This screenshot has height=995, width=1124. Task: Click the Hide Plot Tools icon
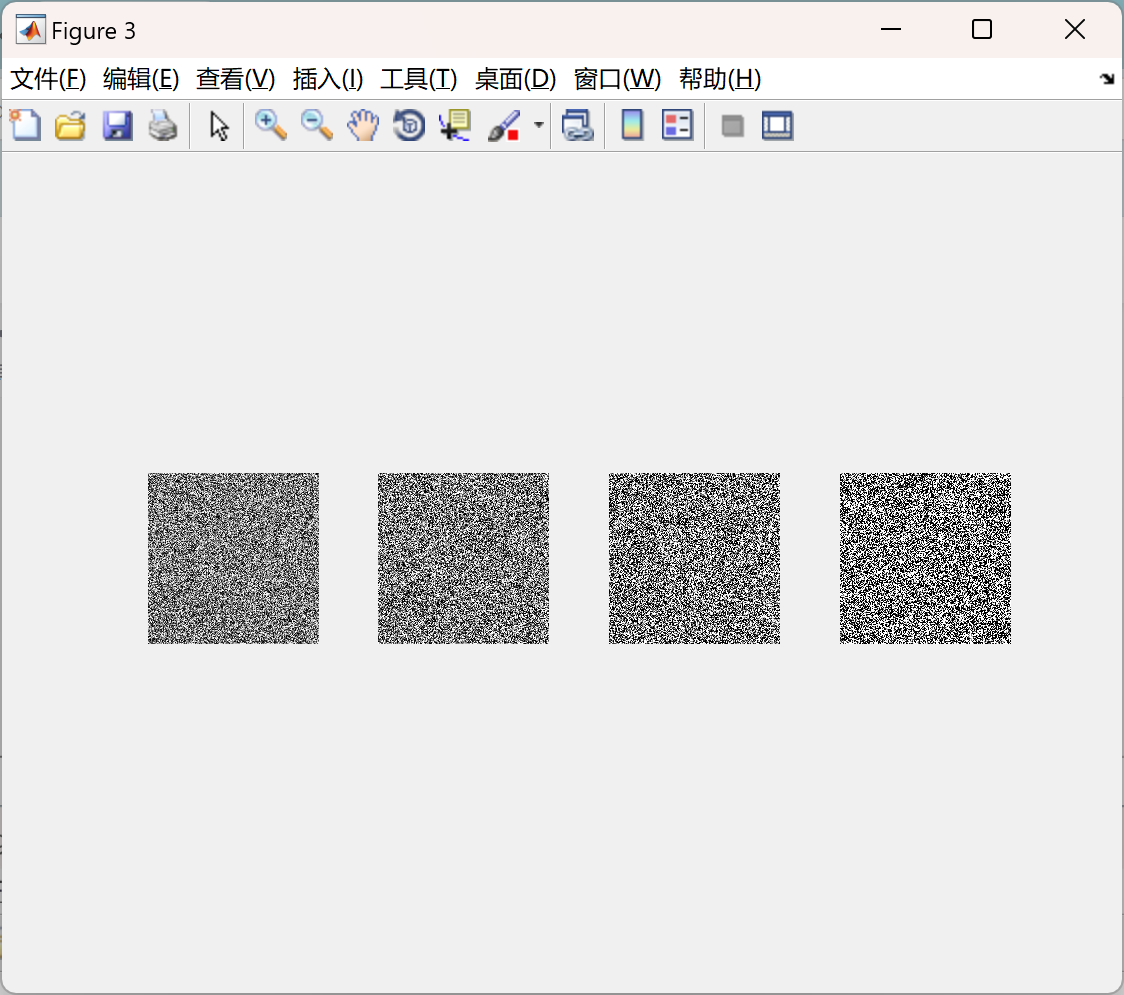(732, 126)
